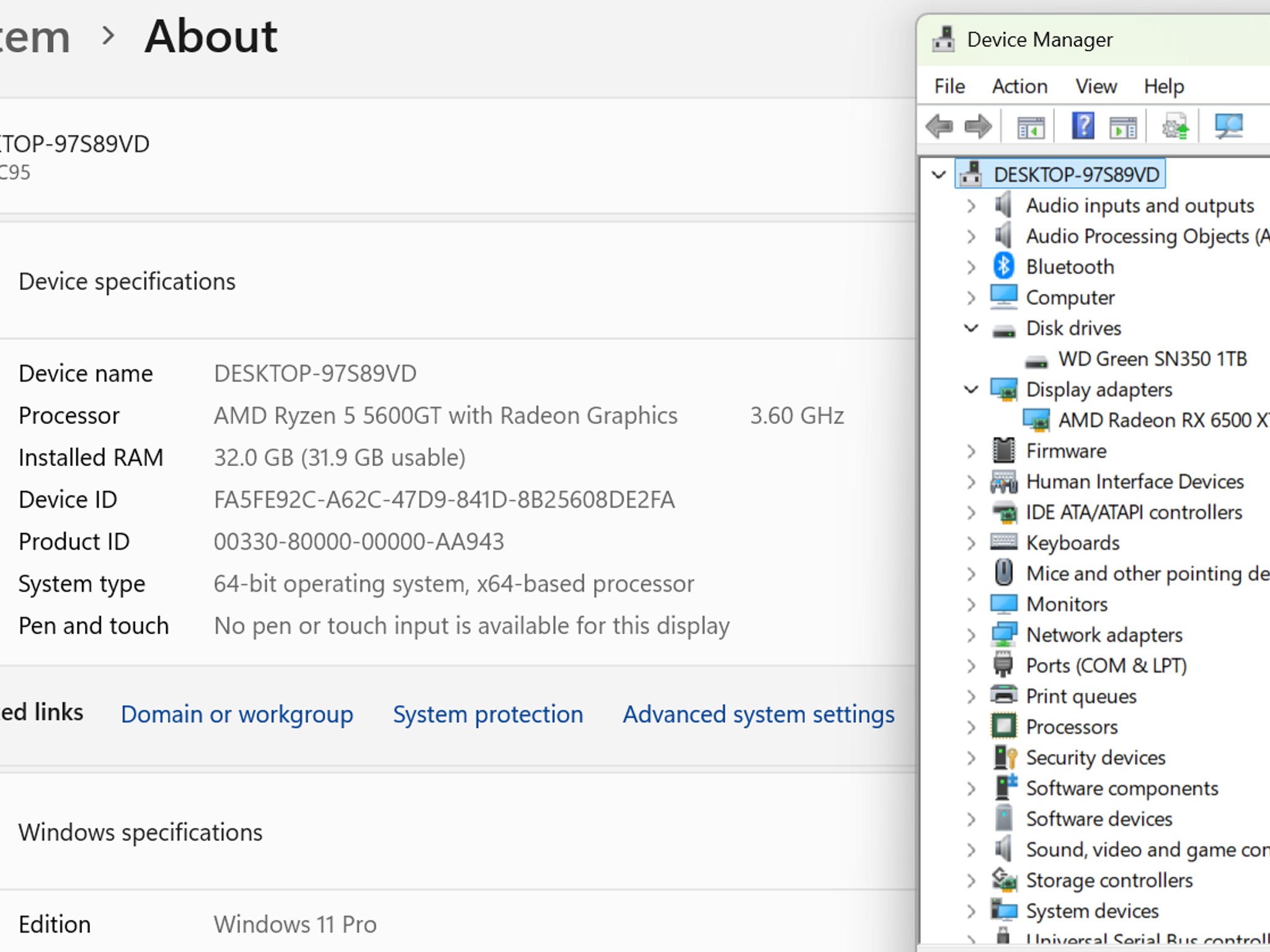Collapse the Display adapters node

click(x=971, y=389)
